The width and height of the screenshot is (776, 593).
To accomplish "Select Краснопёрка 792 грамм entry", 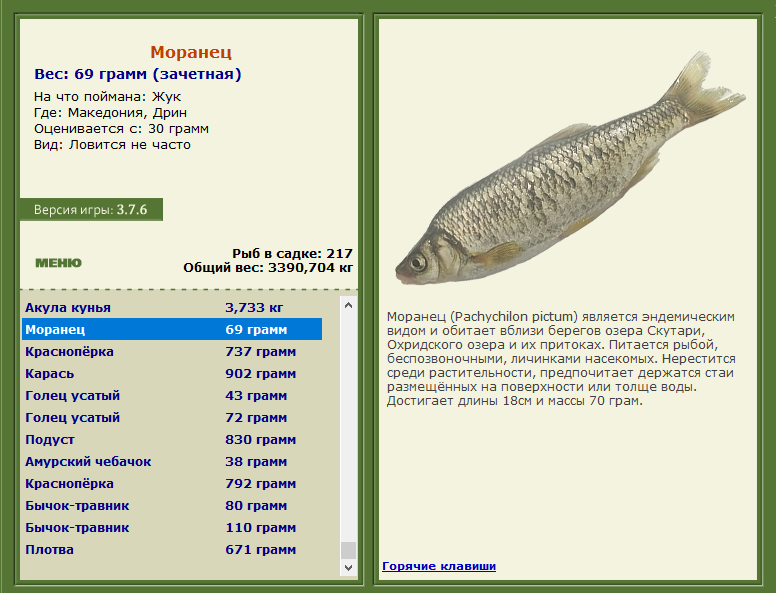I will [x=172, y=484].
